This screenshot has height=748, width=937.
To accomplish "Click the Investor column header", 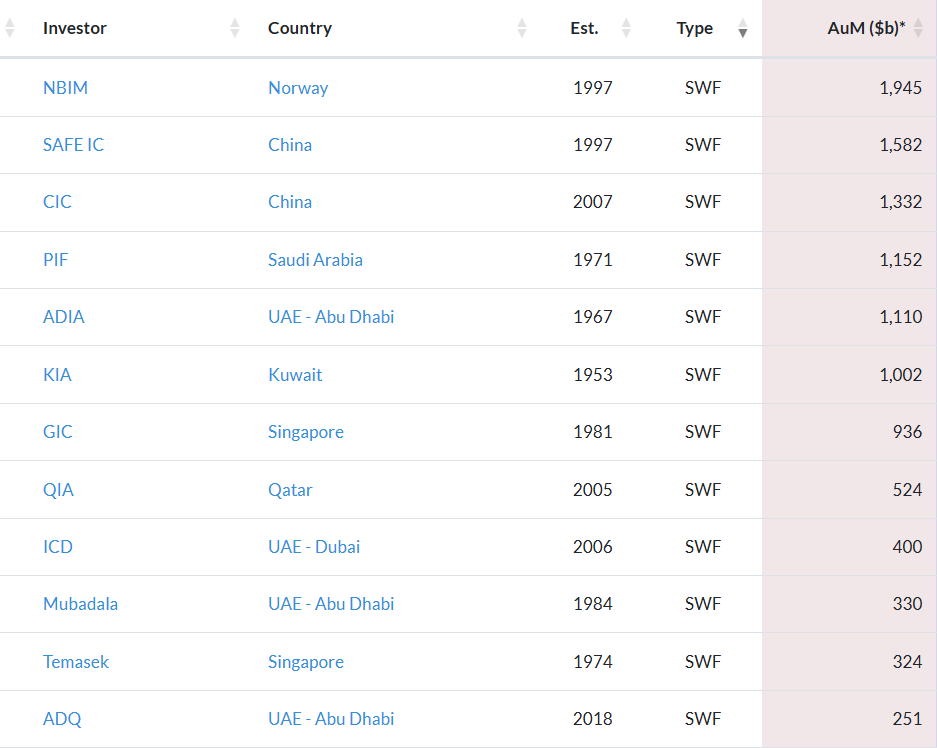I will tap(75, 28).
